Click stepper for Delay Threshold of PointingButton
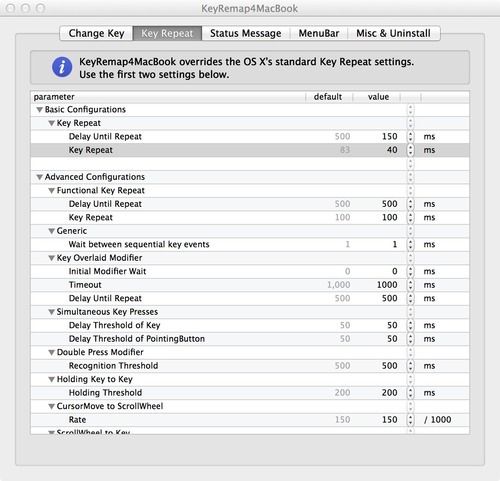 (x=410, y=339)
